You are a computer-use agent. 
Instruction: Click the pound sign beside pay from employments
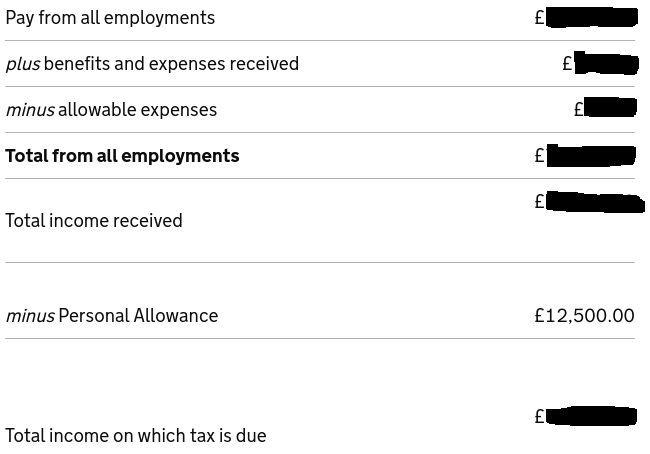coord(540,18)
